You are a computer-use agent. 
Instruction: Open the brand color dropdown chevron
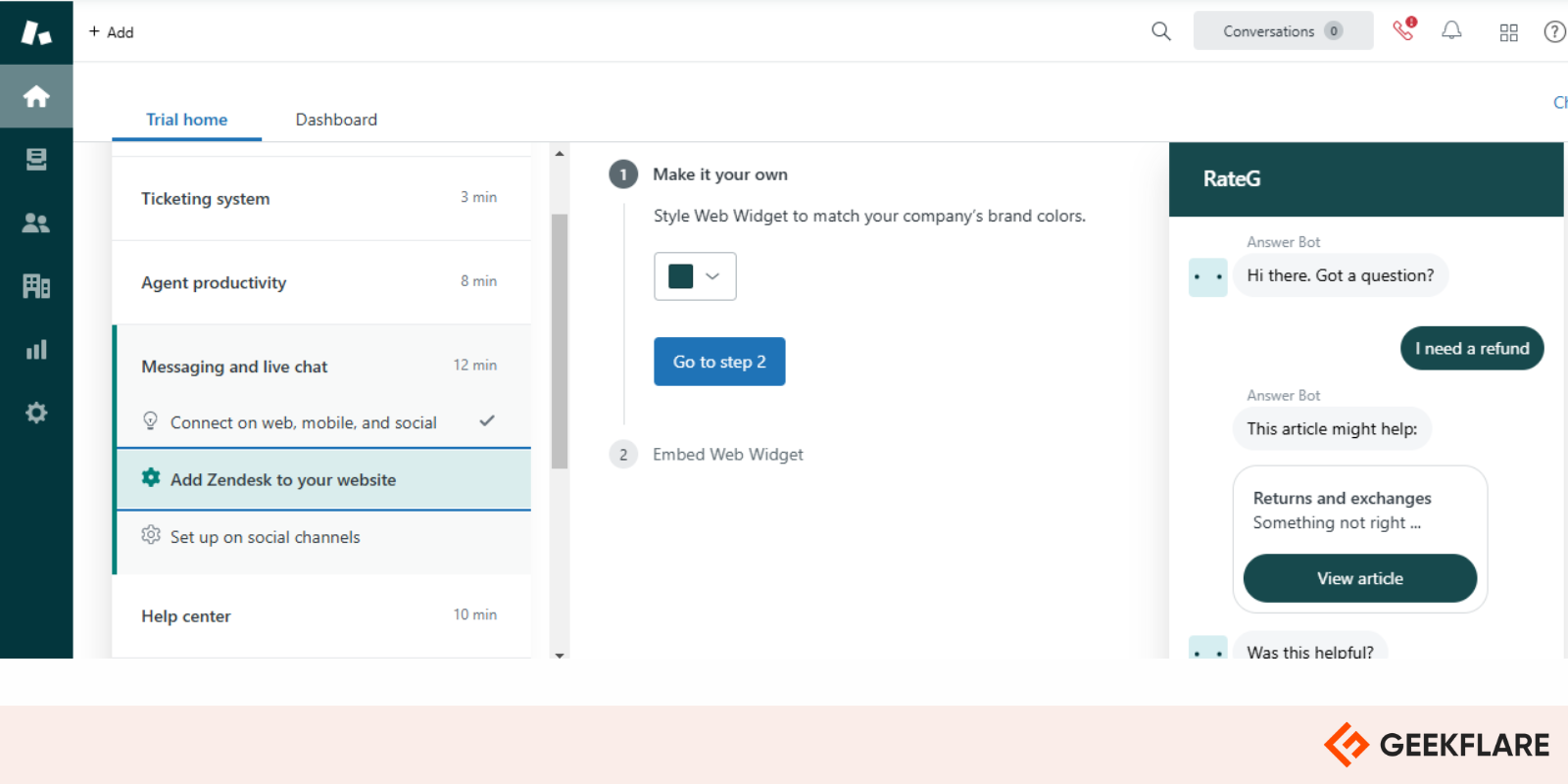712,276
